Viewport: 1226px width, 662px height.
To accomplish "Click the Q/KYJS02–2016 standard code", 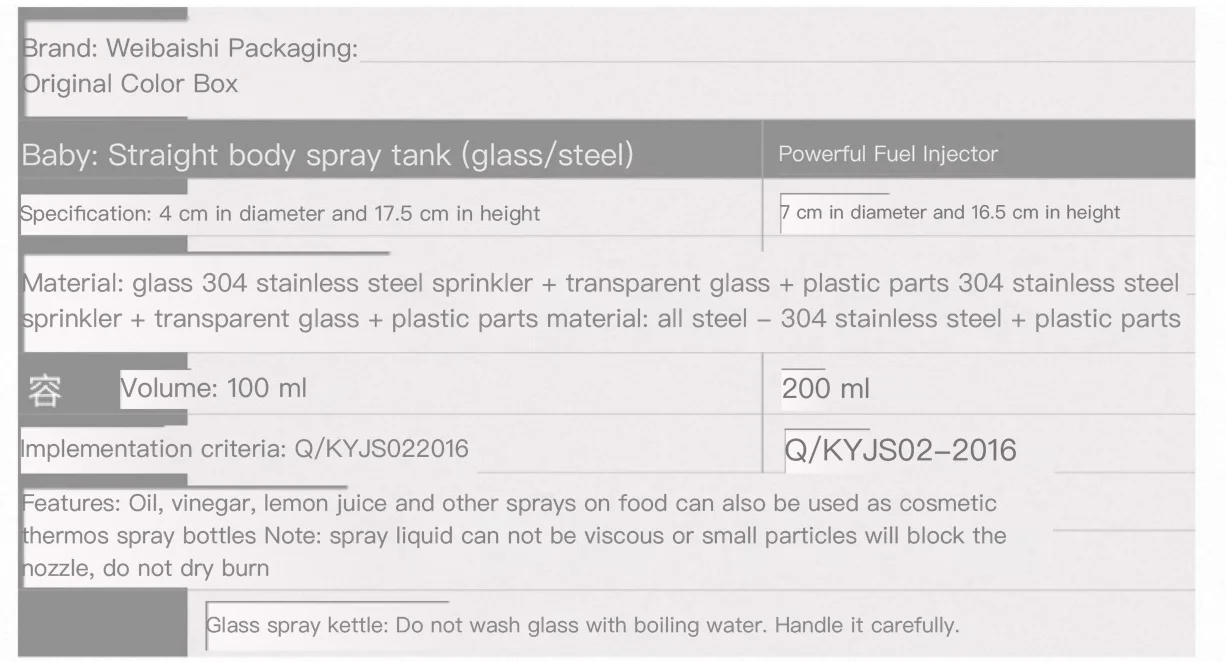I will (900, 450).
